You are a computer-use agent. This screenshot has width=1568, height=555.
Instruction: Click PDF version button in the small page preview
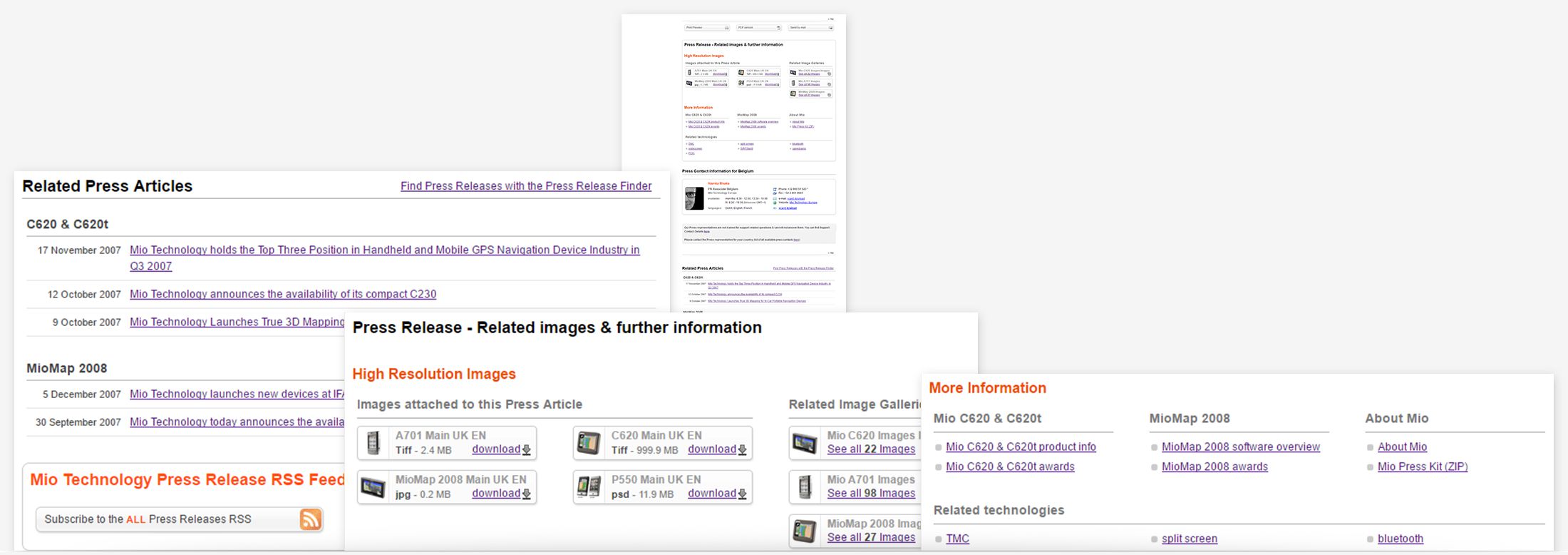tap(759, 28)
